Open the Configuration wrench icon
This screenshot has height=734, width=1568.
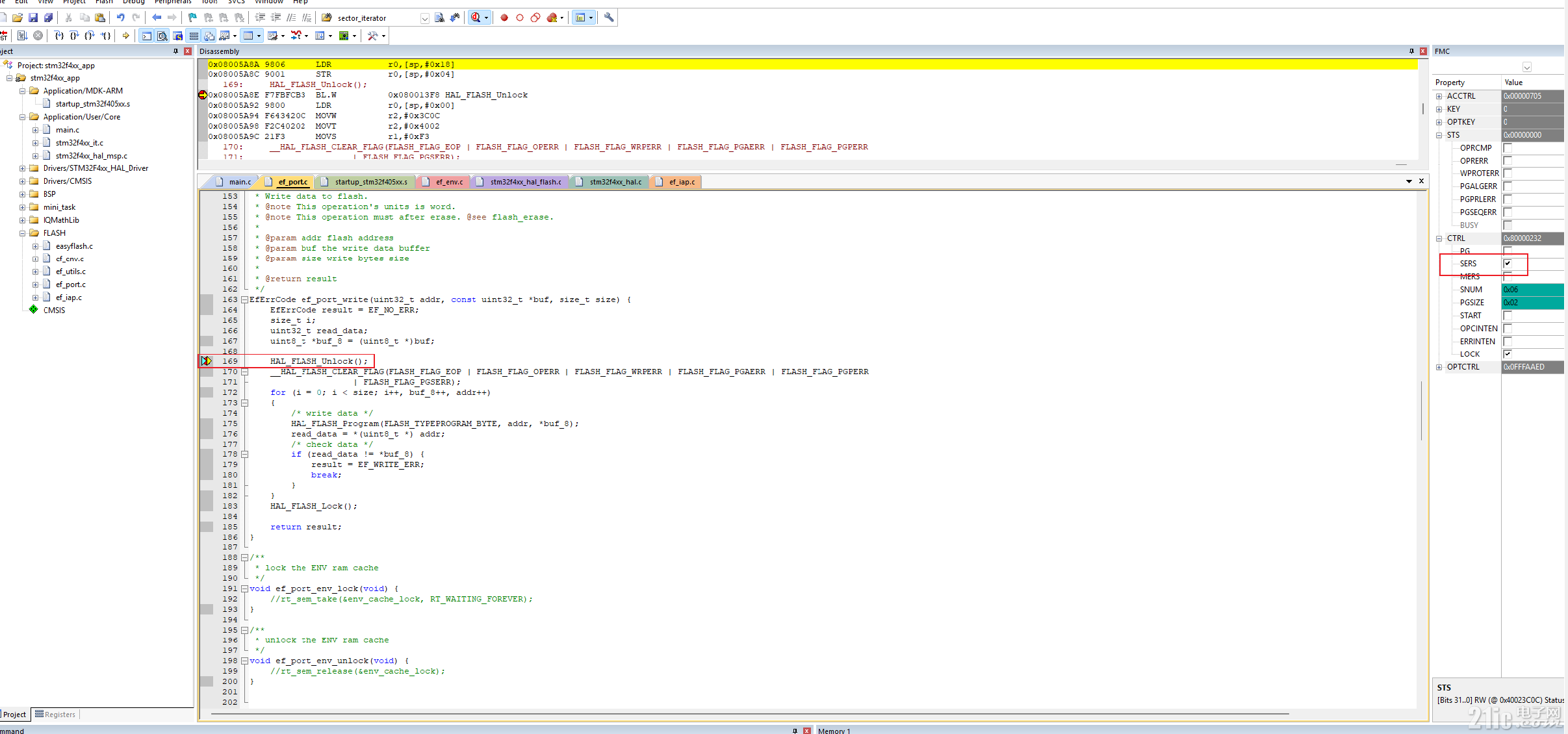click(x=609, y=18)
